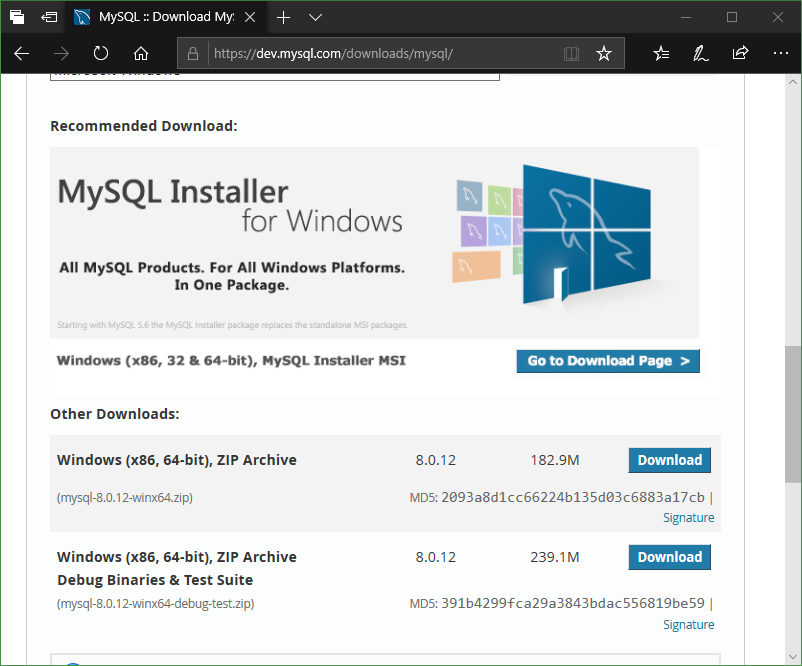The height and width of the screenshot is (666, 802).
Task: Click the Add notes pen icon
Action: (x=701, y=53)
